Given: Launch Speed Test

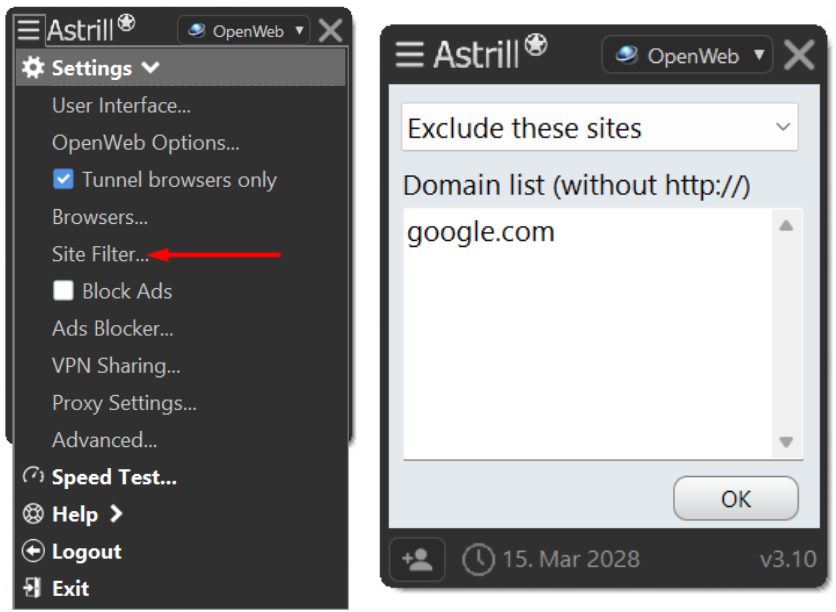Looking at the screenshot, I should click(114, 477).
